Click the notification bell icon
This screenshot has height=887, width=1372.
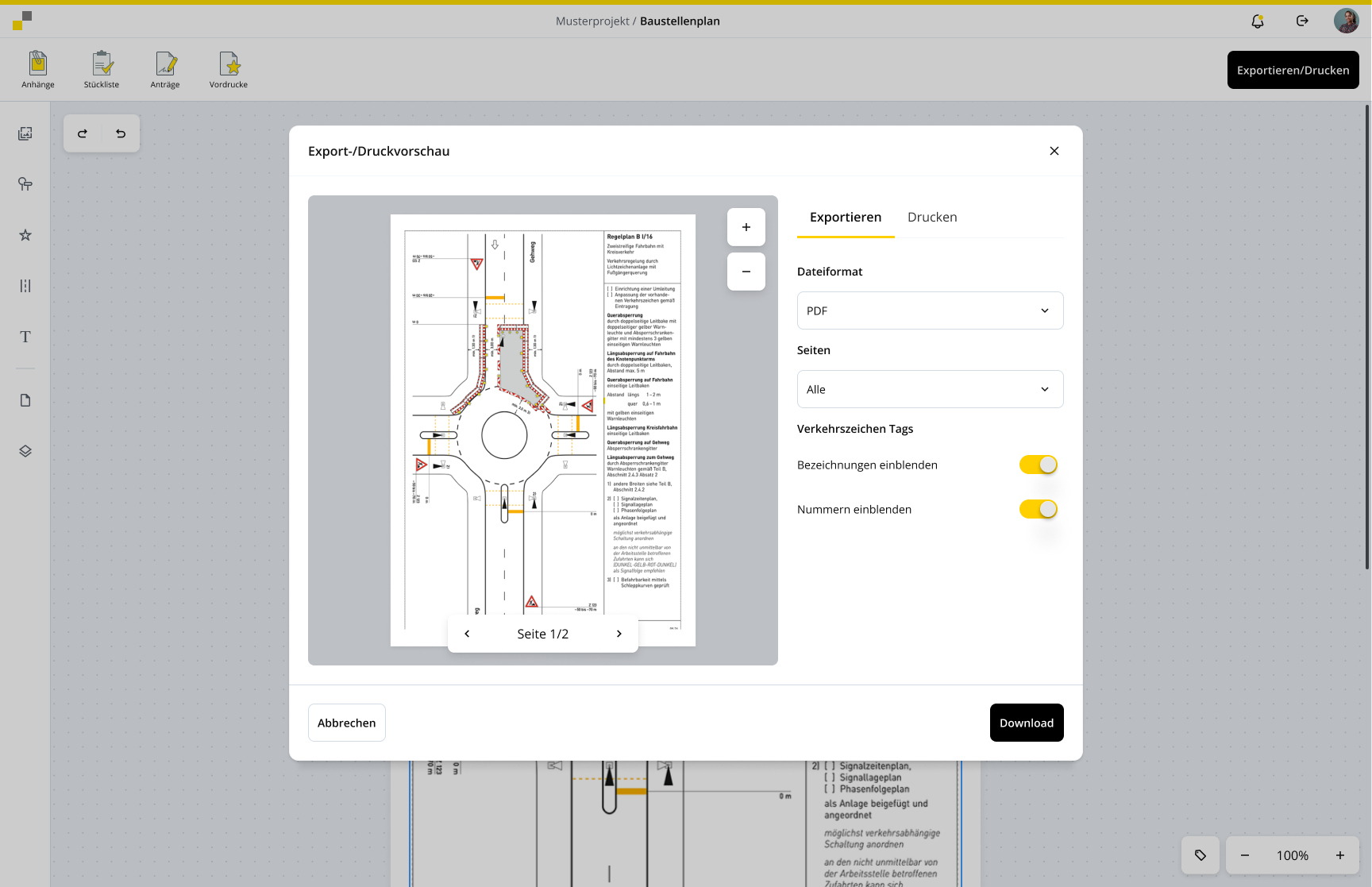(x=1258, y=21)
